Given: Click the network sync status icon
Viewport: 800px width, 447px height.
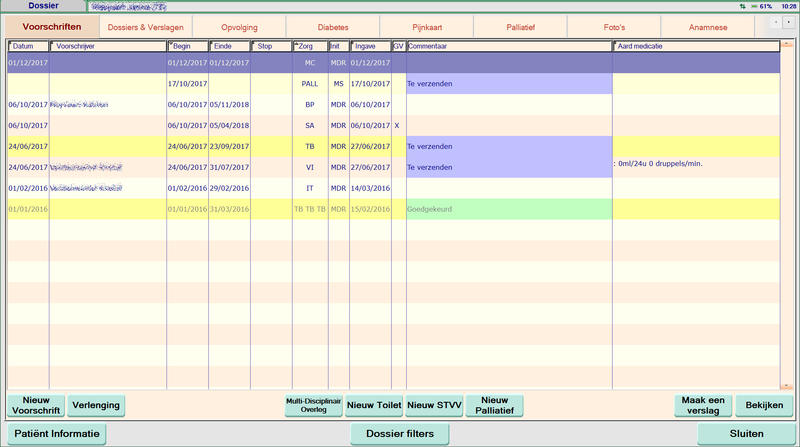Looking at the screenshot, I should point(741,6).
